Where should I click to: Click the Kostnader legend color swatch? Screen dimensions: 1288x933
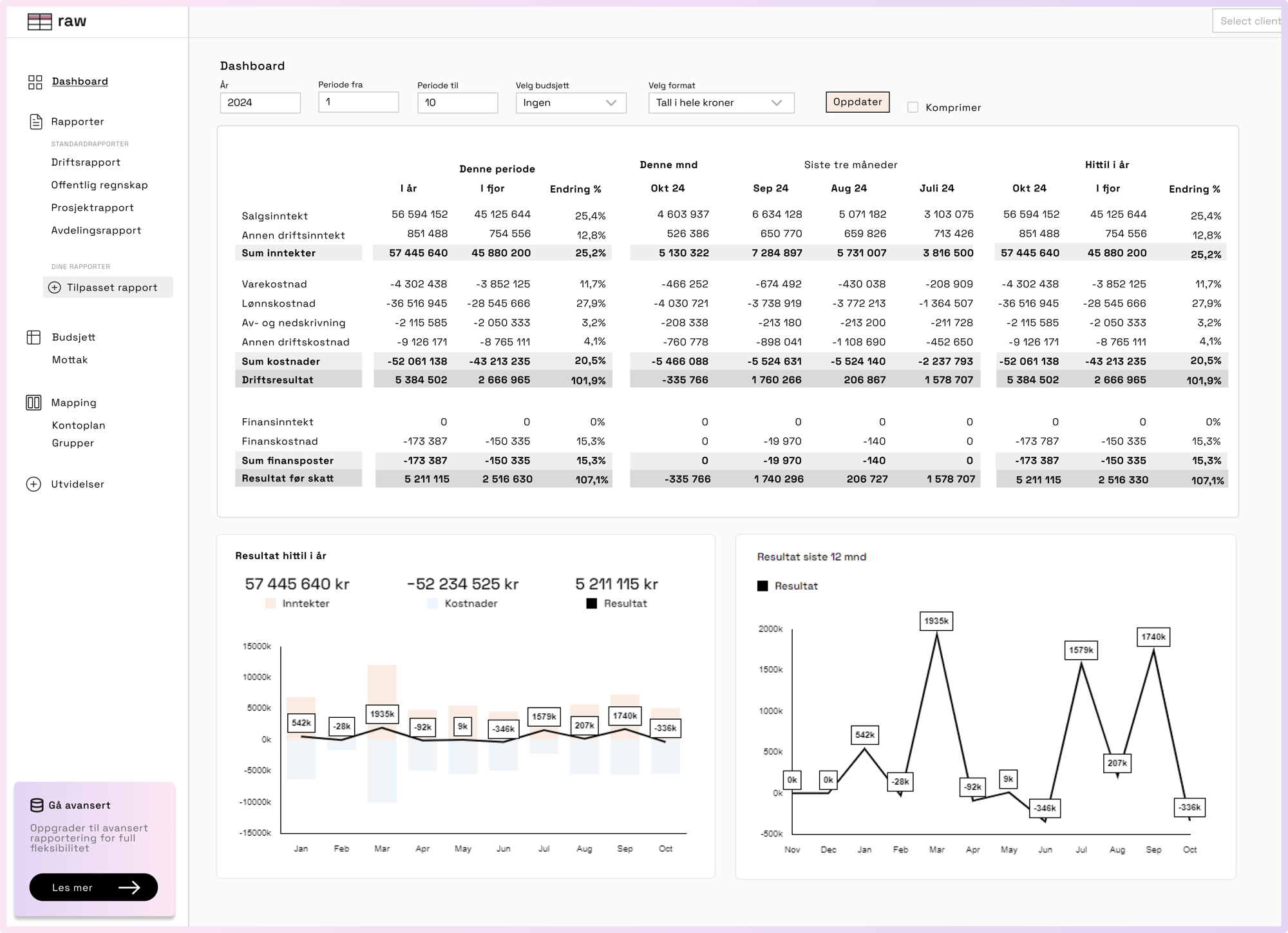(432, 604)
